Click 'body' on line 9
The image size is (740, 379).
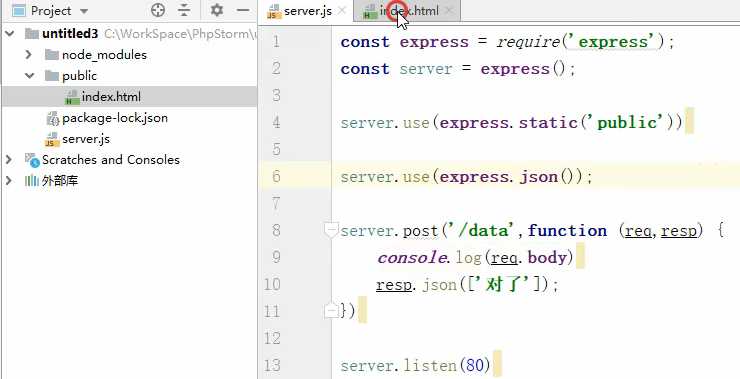547,258
